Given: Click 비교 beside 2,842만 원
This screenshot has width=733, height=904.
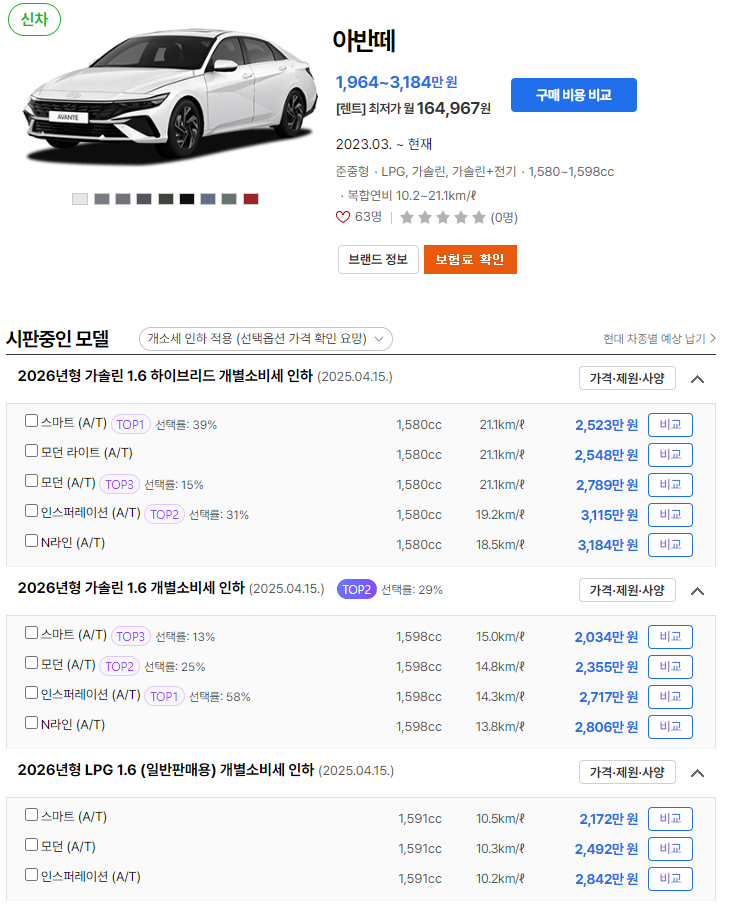Looking at the screenshot, I should [670, 879].
